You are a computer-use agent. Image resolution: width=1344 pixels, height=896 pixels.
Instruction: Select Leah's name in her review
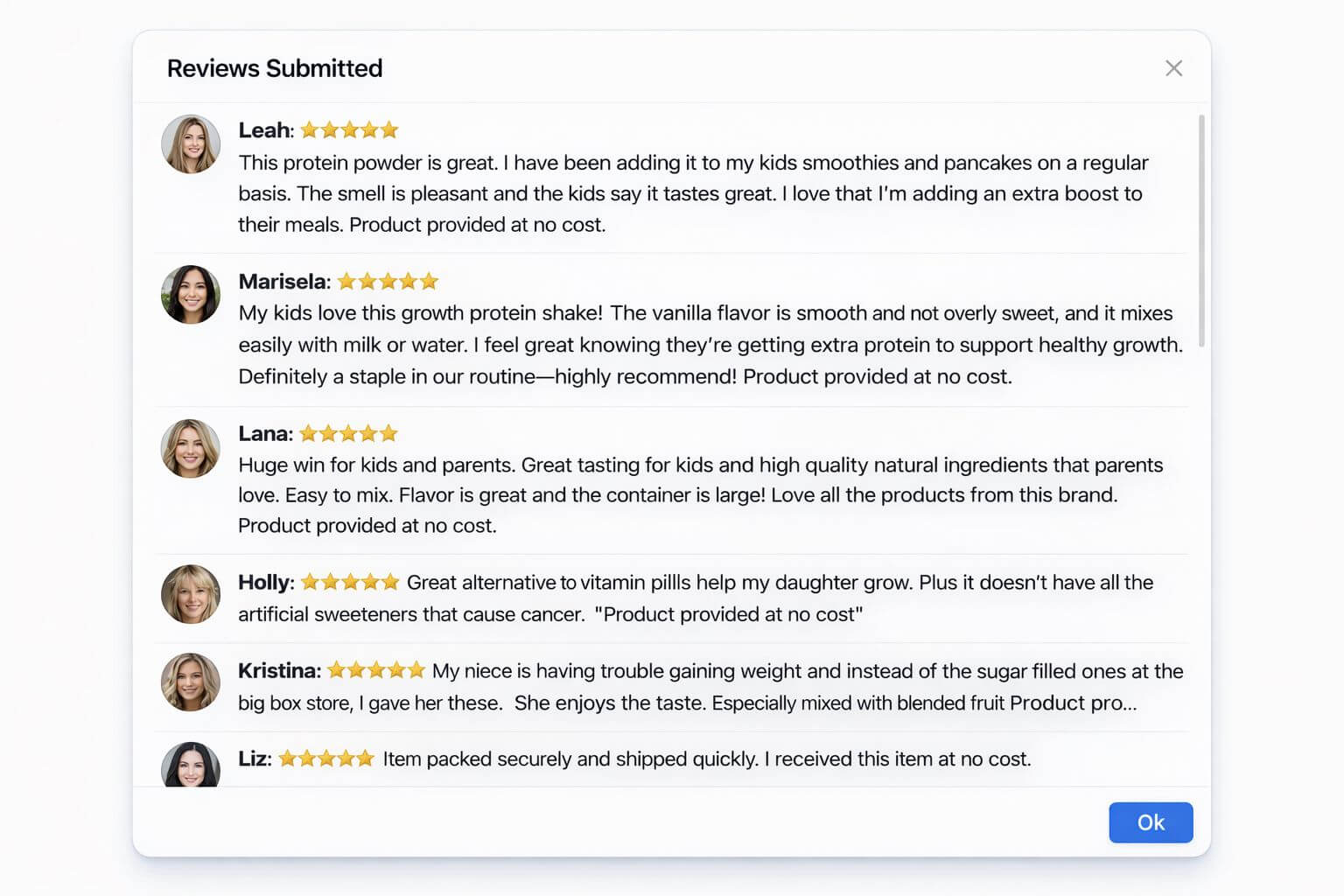click(x=262, y=129)
